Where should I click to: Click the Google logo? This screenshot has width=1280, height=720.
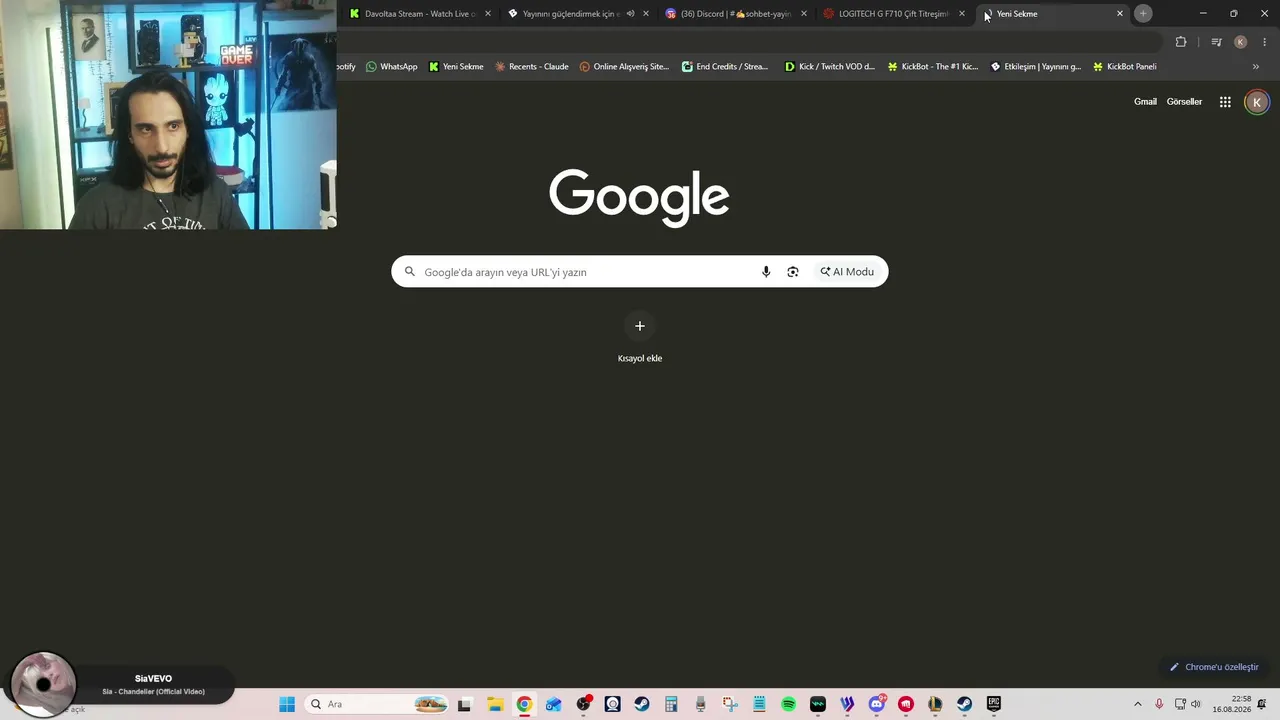(639, 197)
